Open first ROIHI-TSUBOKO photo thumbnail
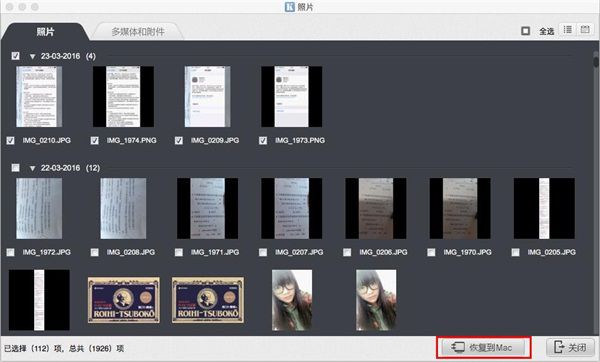Viewport: 600px width, 362px height. click(124, 300)
